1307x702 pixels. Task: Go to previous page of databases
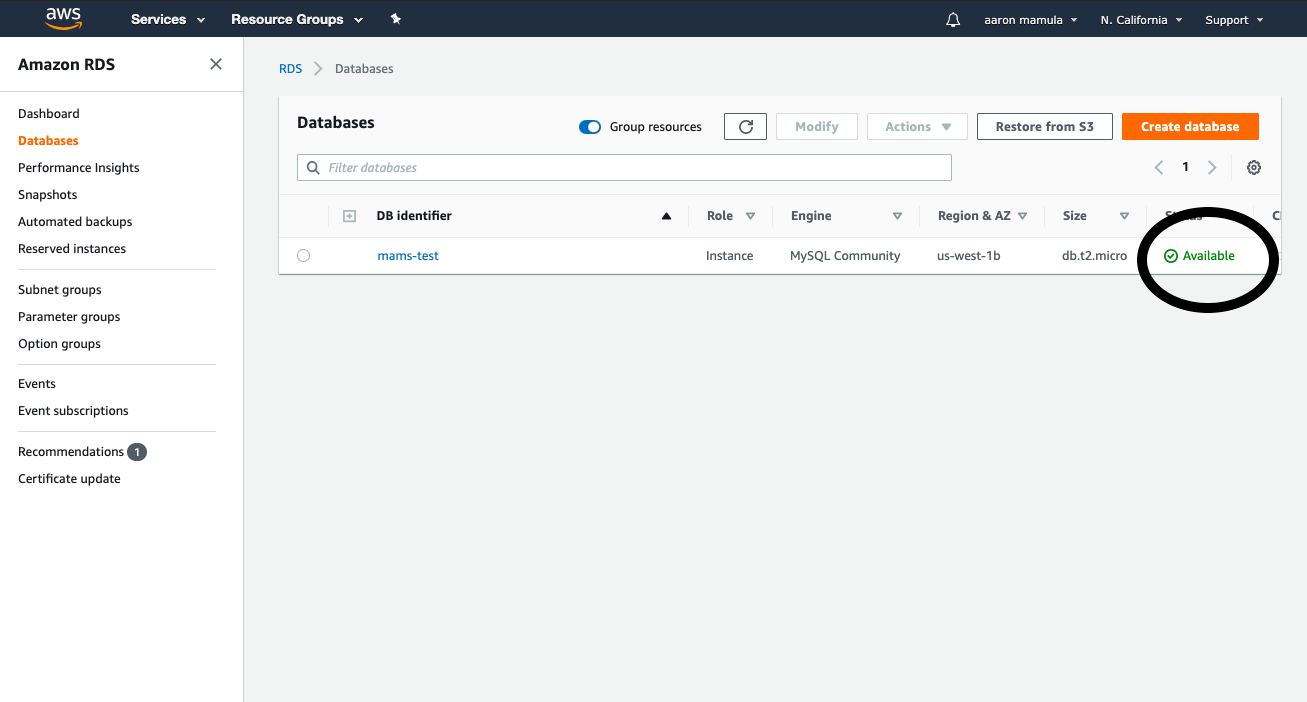pyautogui.click(x=1159, y=168)
